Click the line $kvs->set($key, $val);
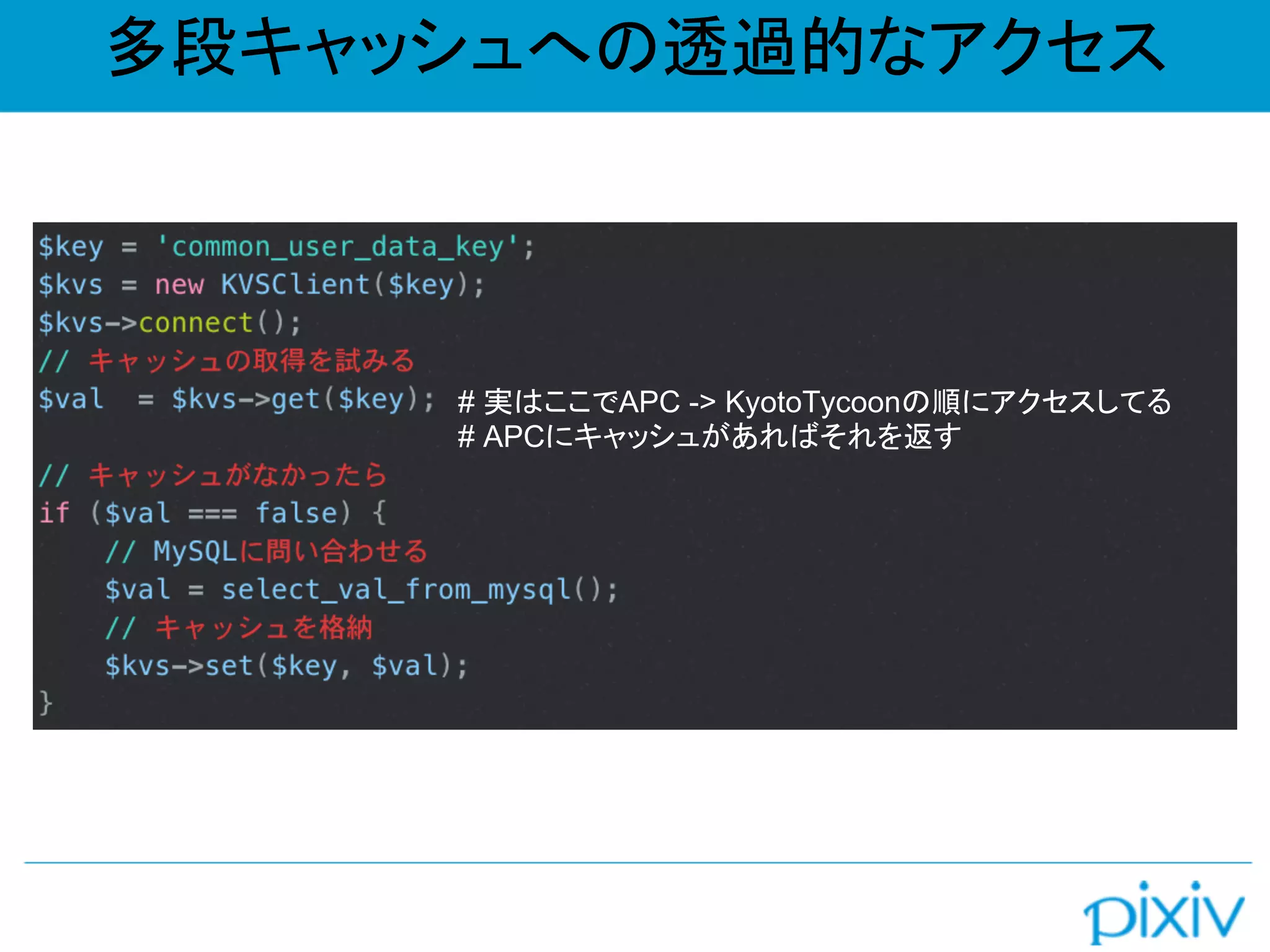The width and height of the screenshot is (1270, 952). [286, 666]
